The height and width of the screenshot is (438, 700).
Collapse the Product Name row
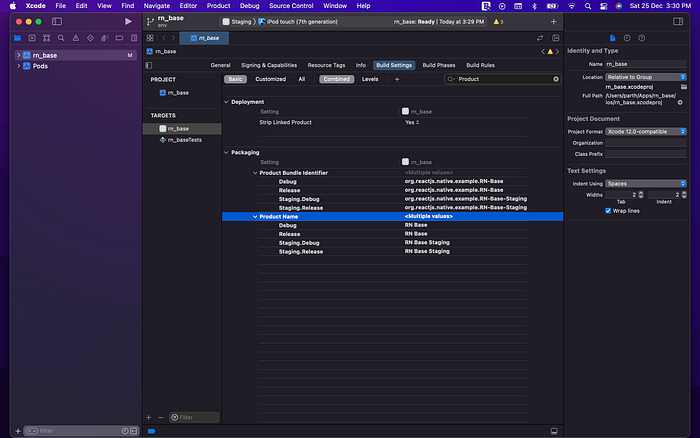(x=255, y=217)
